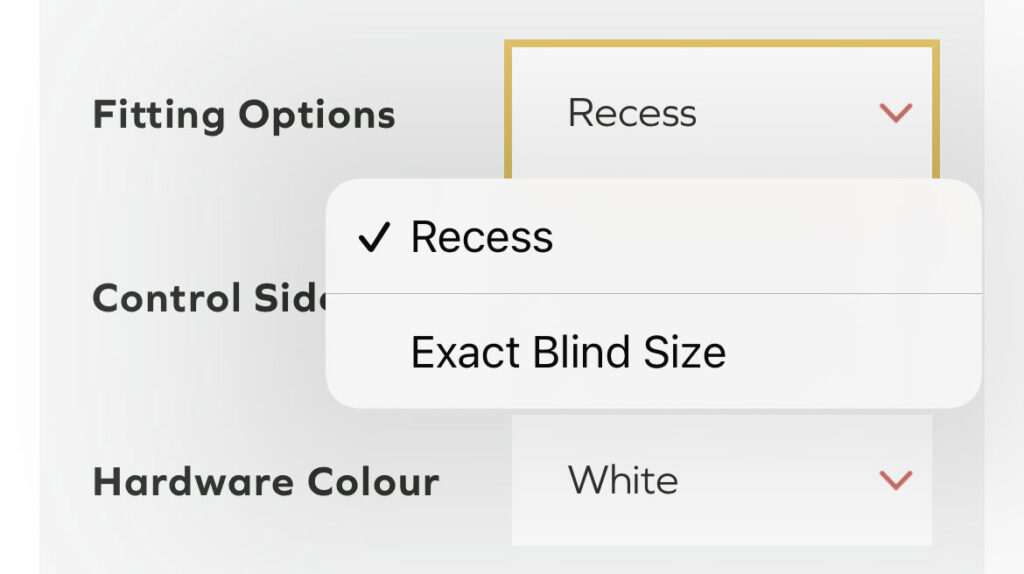Click the checkmark icon beside Recess
This screenshot has height=574, width=1024.
[x=372, y=239]
